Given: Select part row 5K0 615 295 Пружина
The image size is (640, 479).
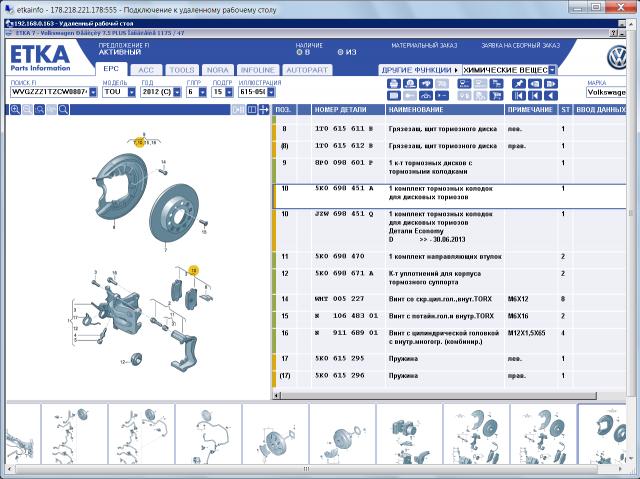Looking at the screenshot, I should click(449, 362).
